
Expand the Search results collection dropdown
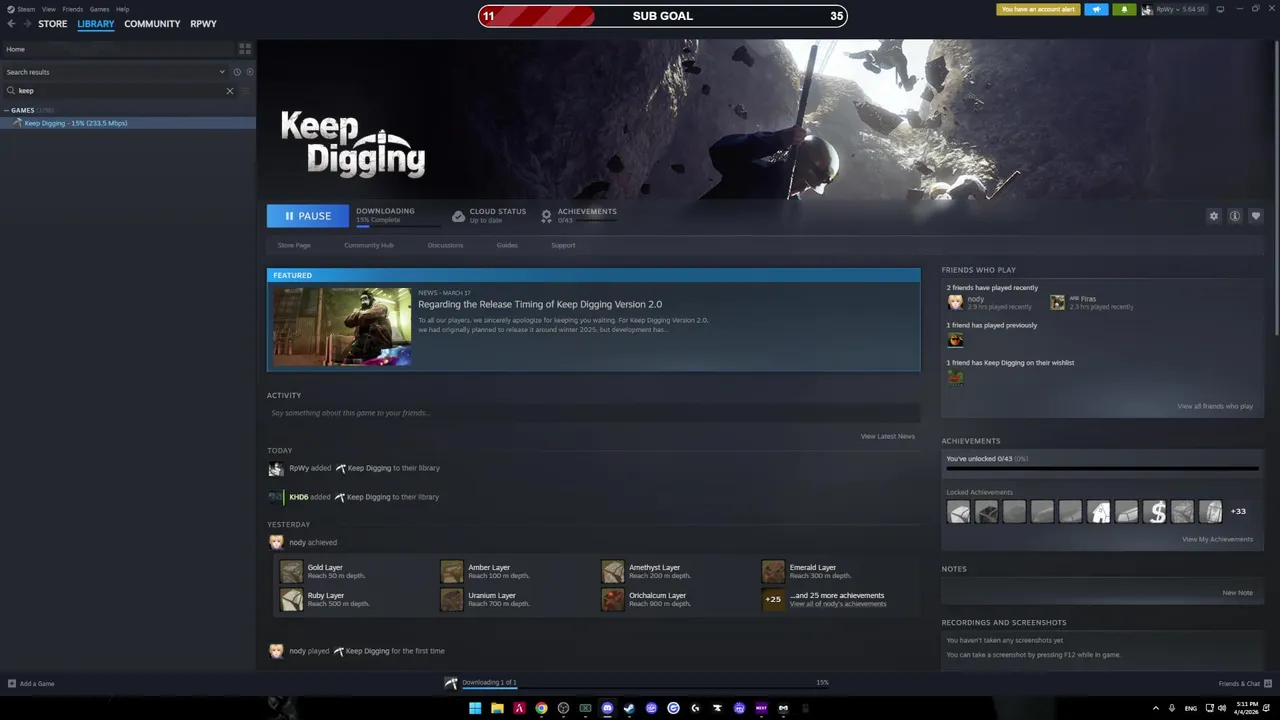(x=222, y=72)
